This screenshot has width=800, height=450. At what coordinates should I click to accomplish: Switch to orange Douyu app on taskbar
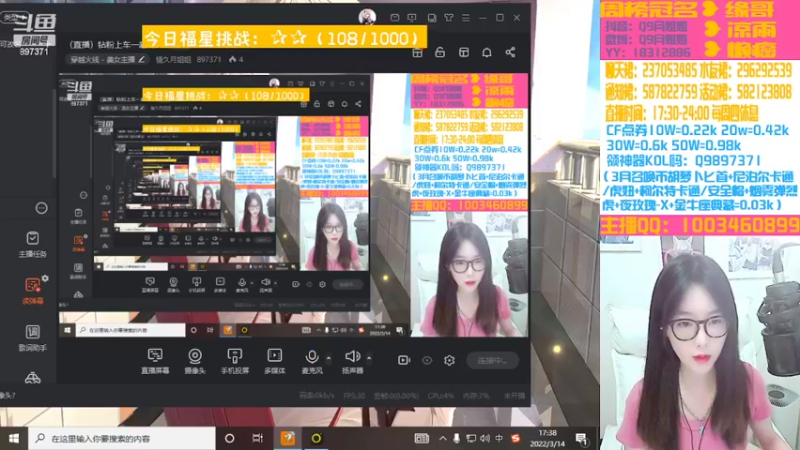288,438
